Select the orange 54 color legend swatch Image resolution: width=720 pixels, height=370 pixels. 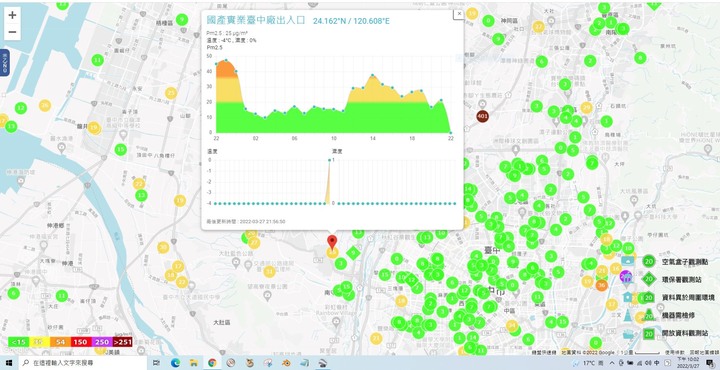(60, 342)
